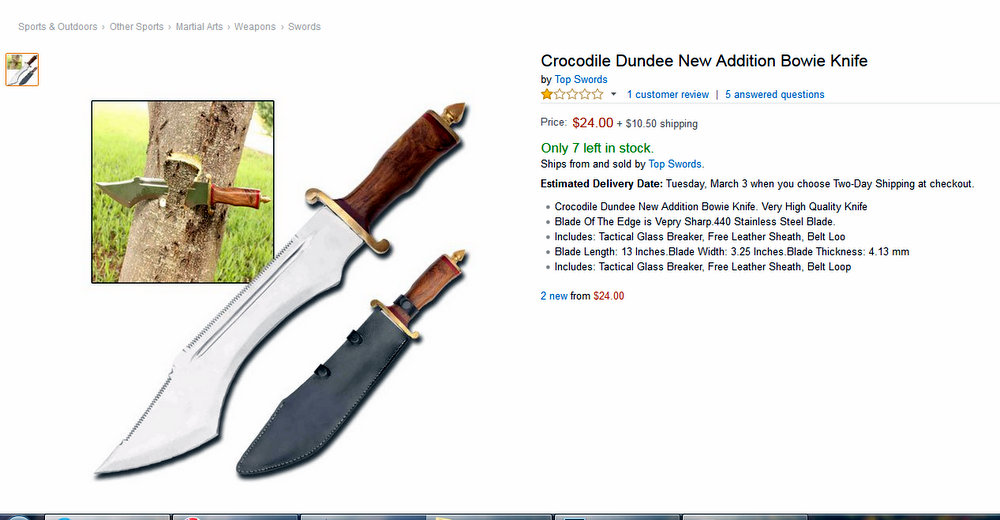The image size is (1000, 520).
Task: Go to the Sports & Outdoors breadcrumb
Action: click(57, 27)
